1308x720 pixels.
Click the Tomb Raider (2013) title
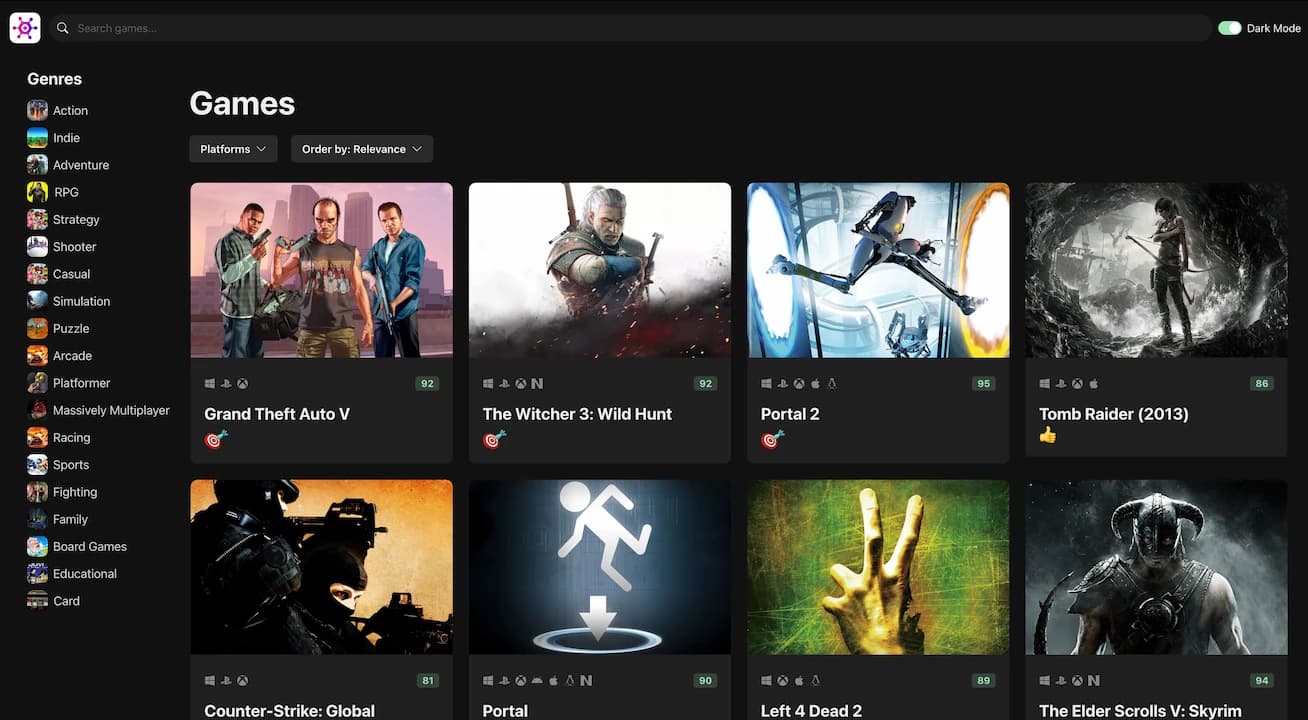pos(1114,414)
